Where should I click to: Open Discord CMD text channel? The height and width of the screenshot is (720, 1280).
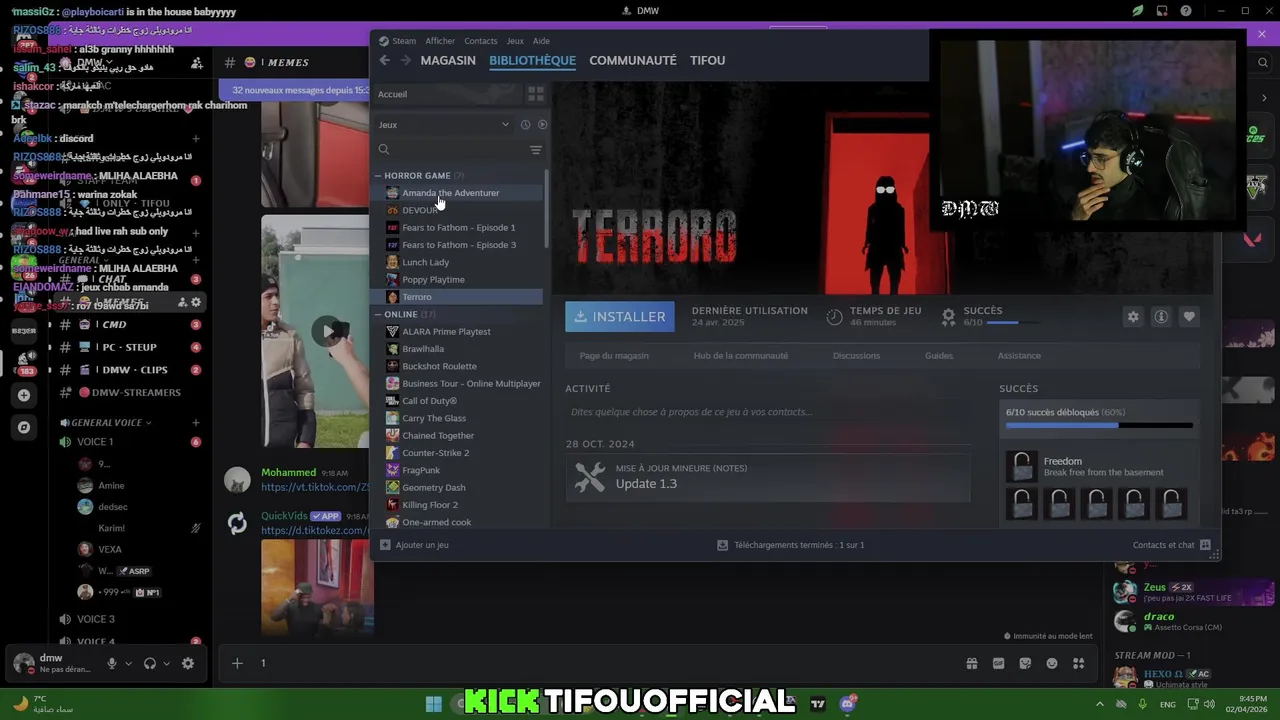click(114, 325)
